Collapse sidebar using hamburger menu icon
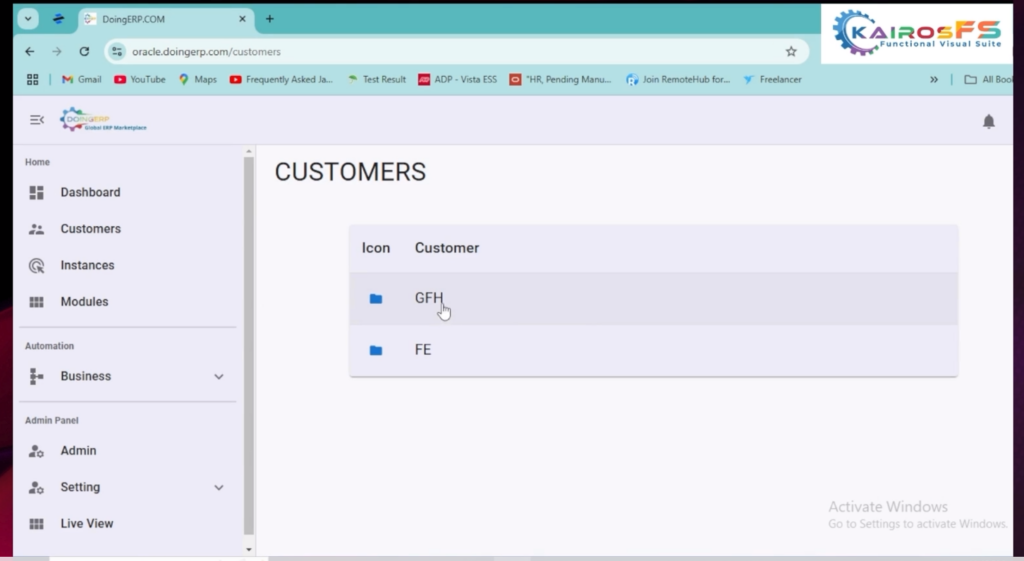This screenshot has height=561, width=1024. tap(37, 120)
